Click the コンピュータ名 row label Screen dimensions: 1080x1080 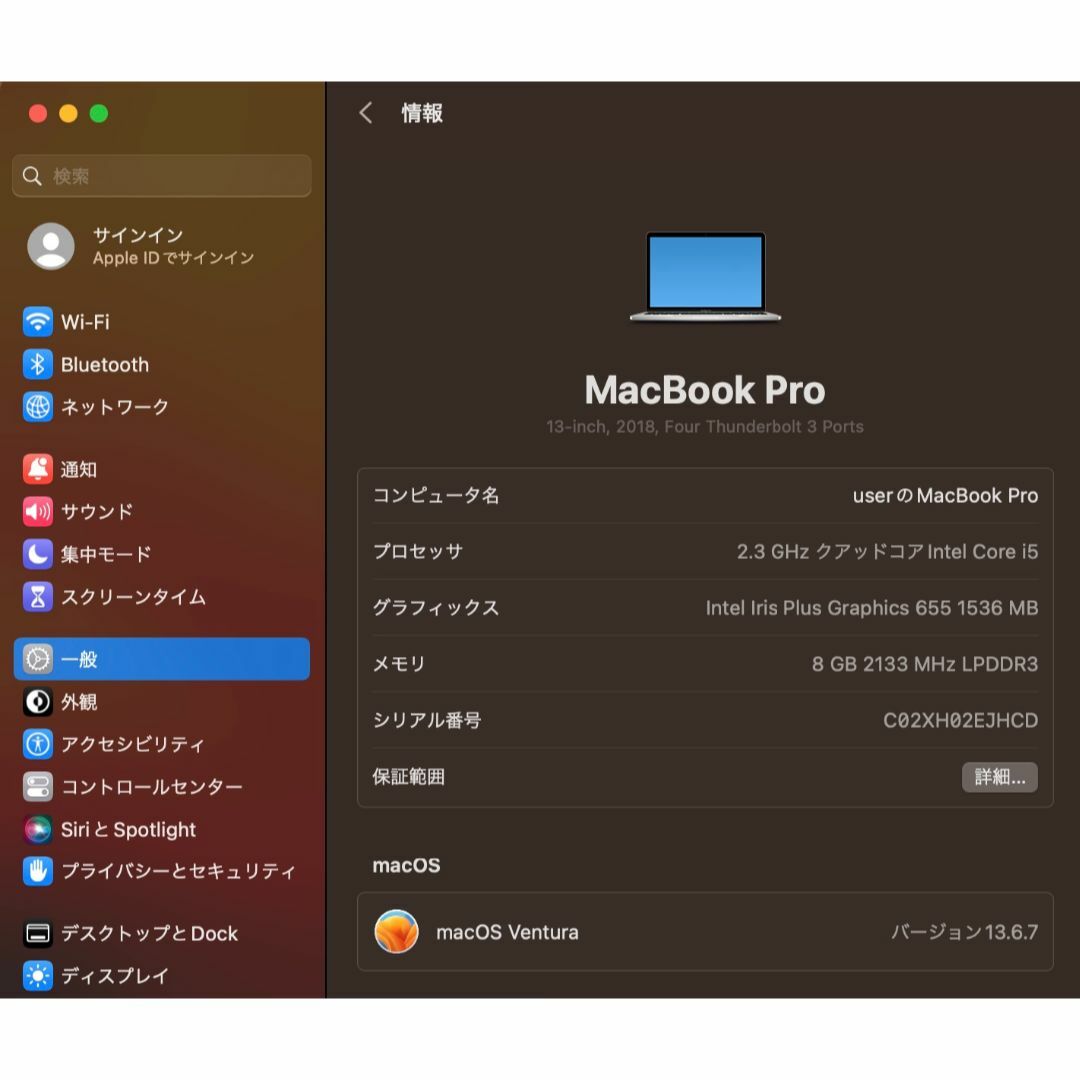(x=435, y=495)
